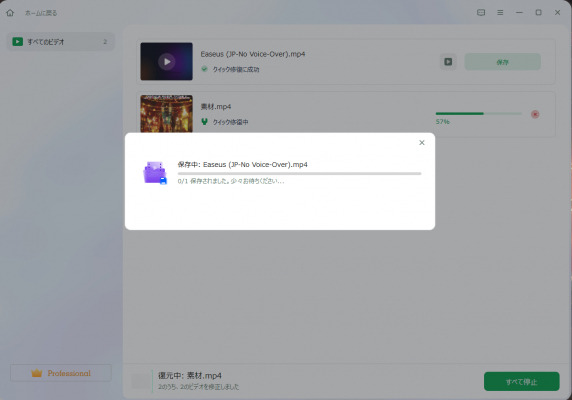Click the crown icon next to Professional
This screenshot has height=400, width=572.
(37, 373)
